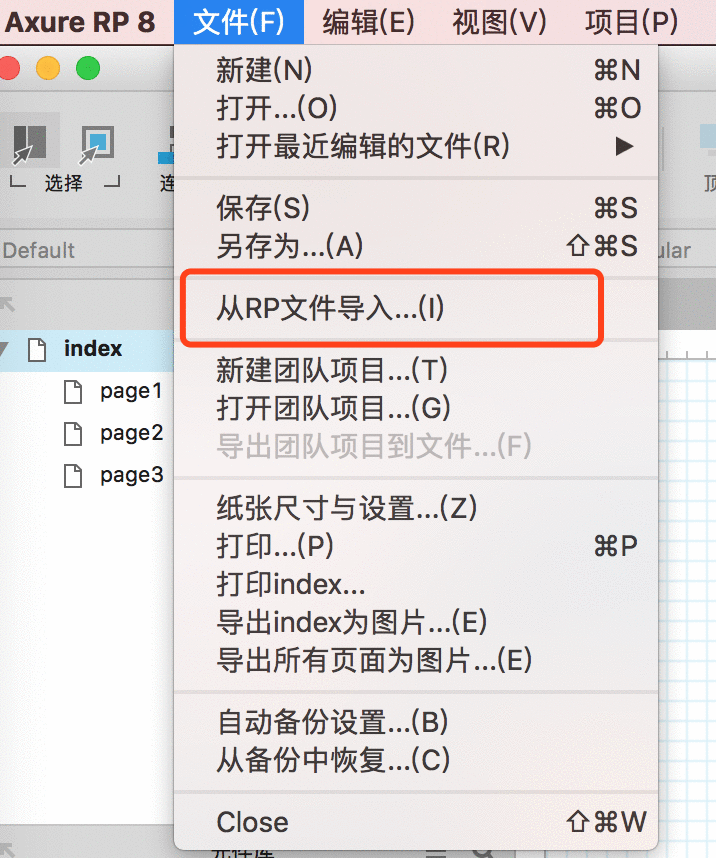
Task: Select the intersected selection mode icon
Action: (30, 143)
